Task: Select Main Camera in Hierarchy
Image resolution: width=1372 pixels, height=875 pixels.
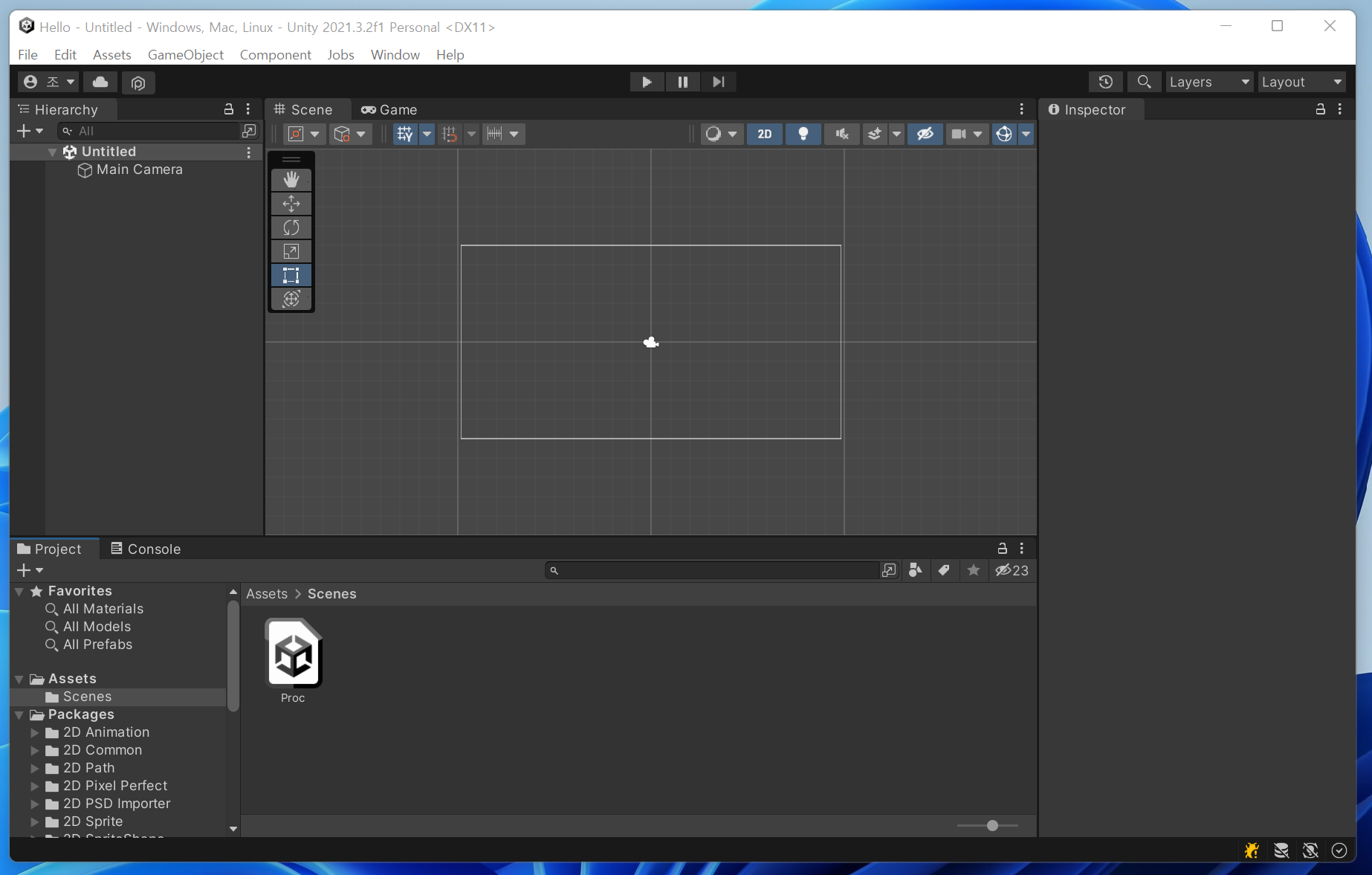Action: (140, 169)
